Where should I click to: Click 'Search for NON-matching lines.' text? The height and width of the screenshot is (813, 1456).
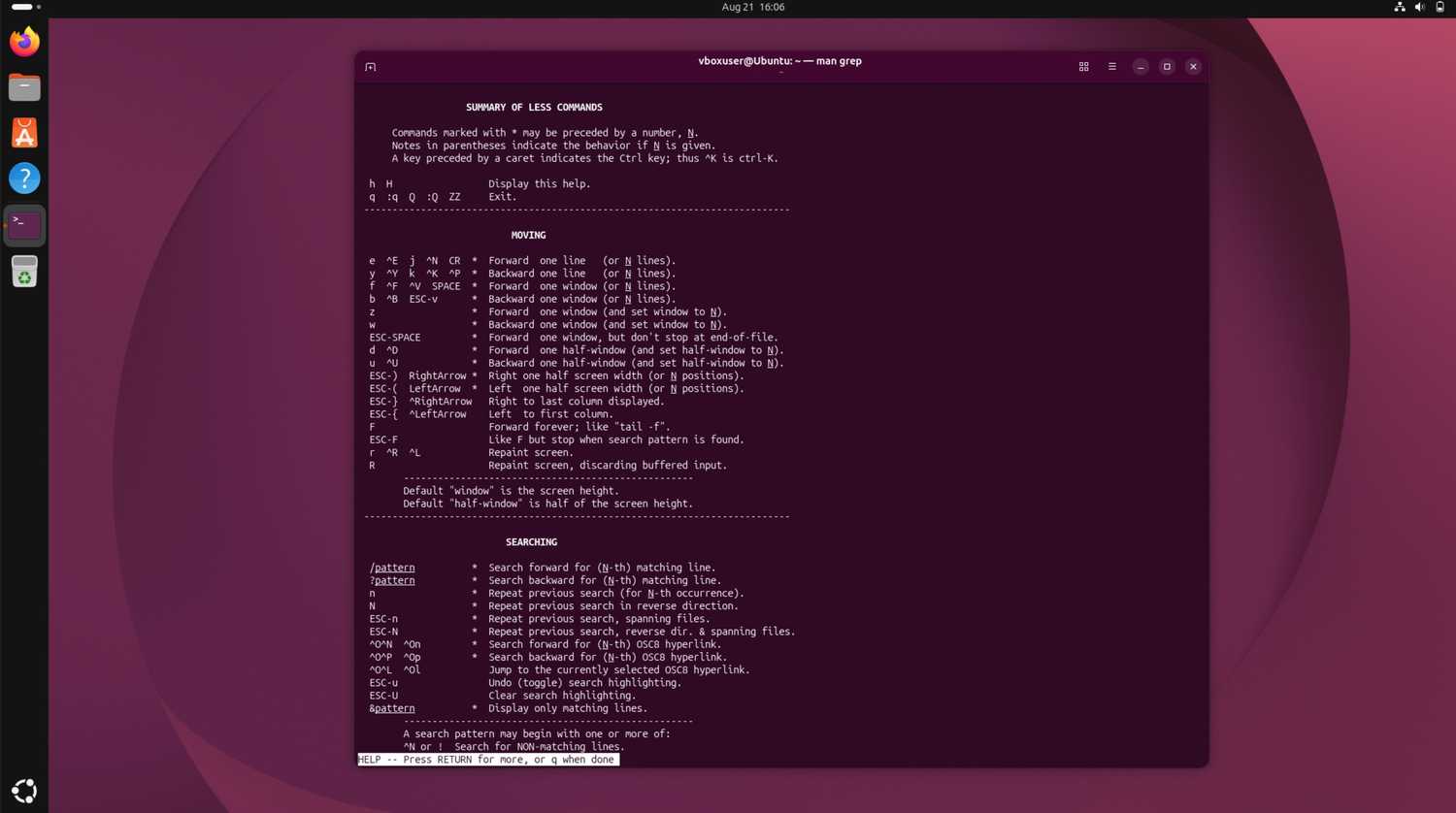(540, 747)
